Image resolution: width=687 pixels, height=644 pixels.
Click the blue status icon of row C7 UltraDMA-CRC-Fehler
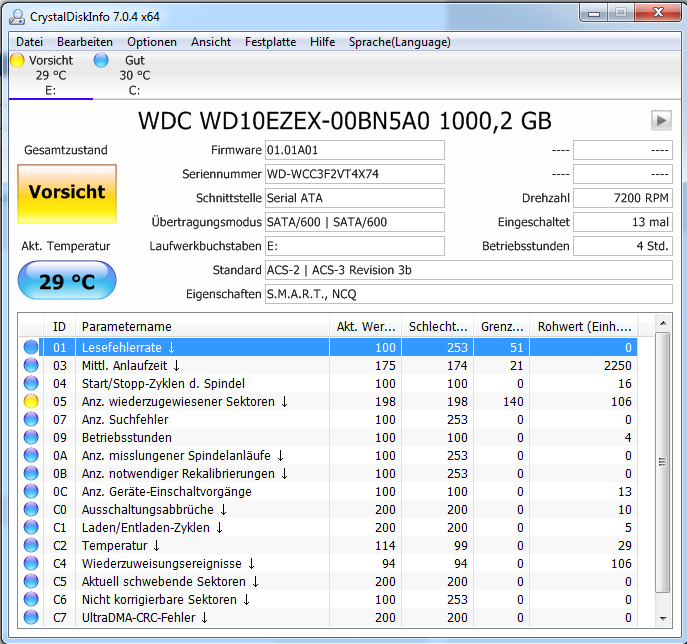pos(31,617)
